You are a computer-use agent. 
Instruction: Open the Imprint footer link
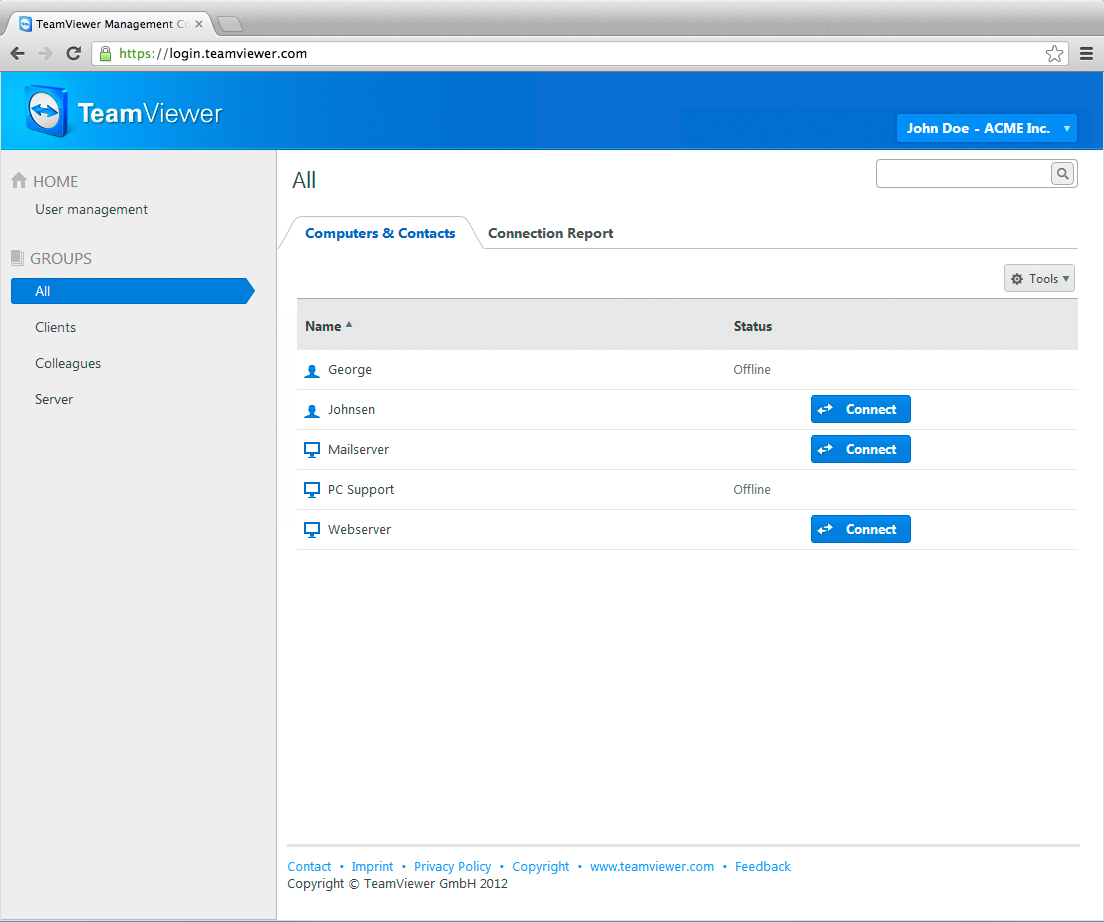(x=372, y=866)
